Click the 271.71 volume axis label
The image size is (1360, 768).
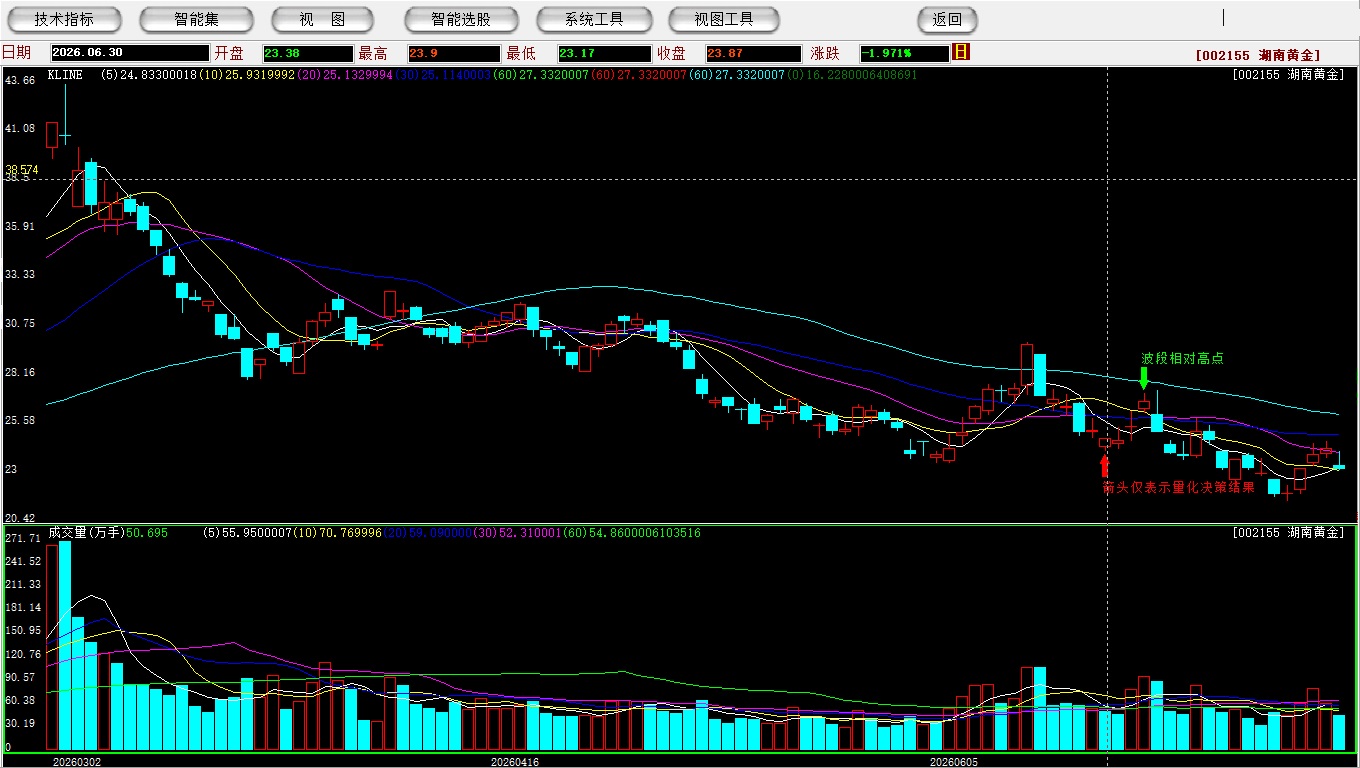(x=22, y=538)
